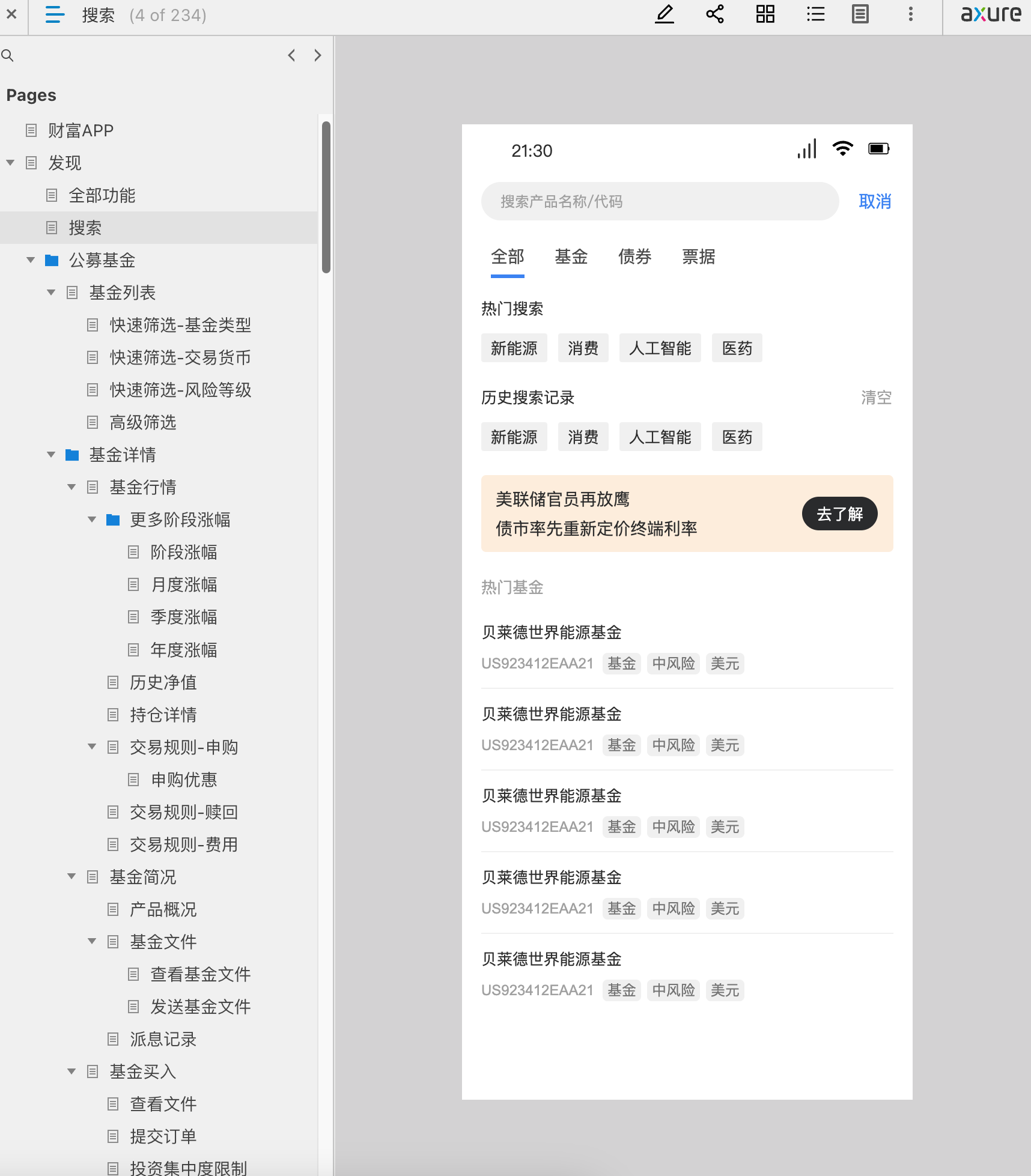Click 人工智能 tag under 热门搜索
The image size is (1031, 1176).
point(660,348)
